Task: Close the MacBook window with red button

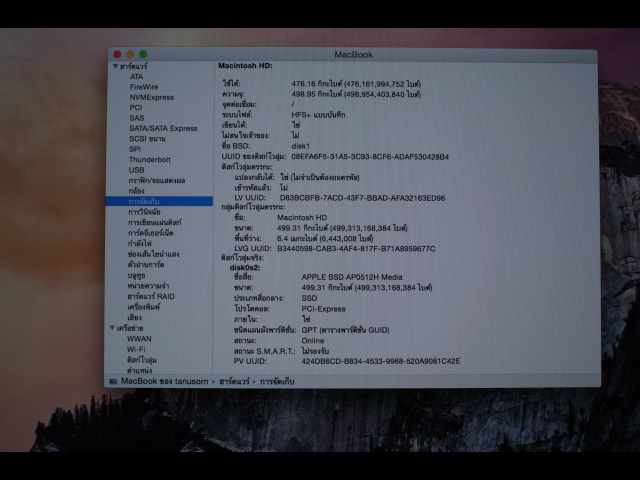Action: [x=117, y=54]
